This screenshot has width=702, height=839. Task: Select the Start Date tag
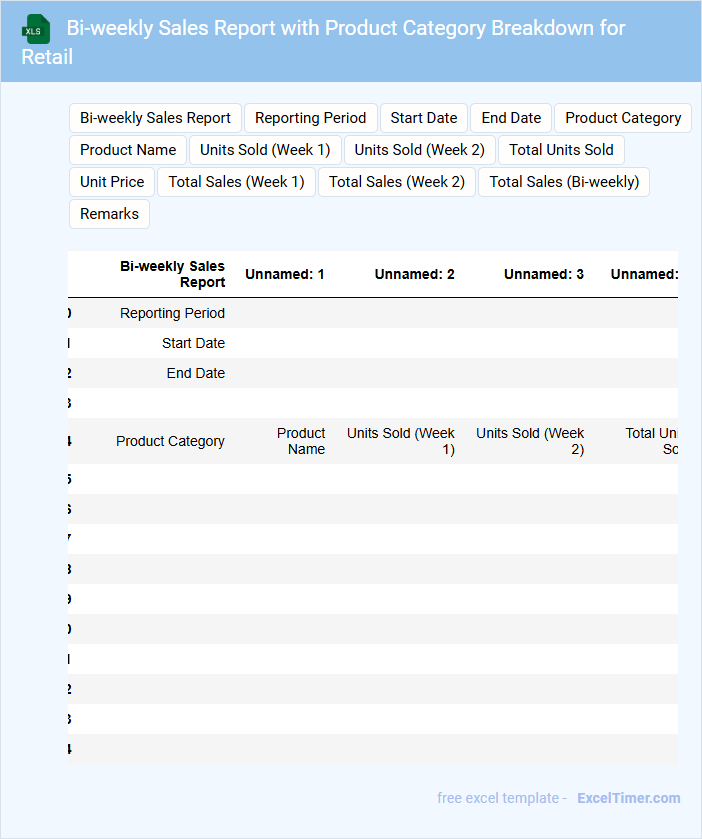coord(424,118)
